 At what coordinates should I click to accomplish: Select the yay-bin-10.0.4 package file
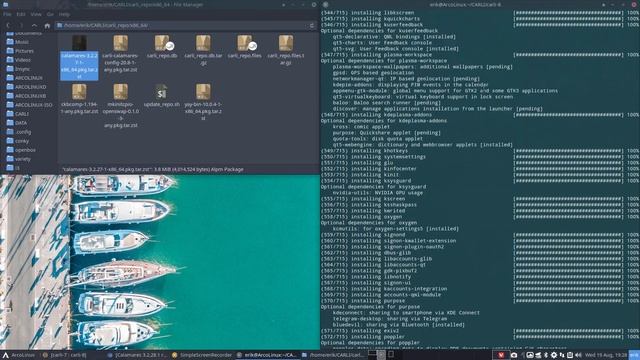[203, 102]
